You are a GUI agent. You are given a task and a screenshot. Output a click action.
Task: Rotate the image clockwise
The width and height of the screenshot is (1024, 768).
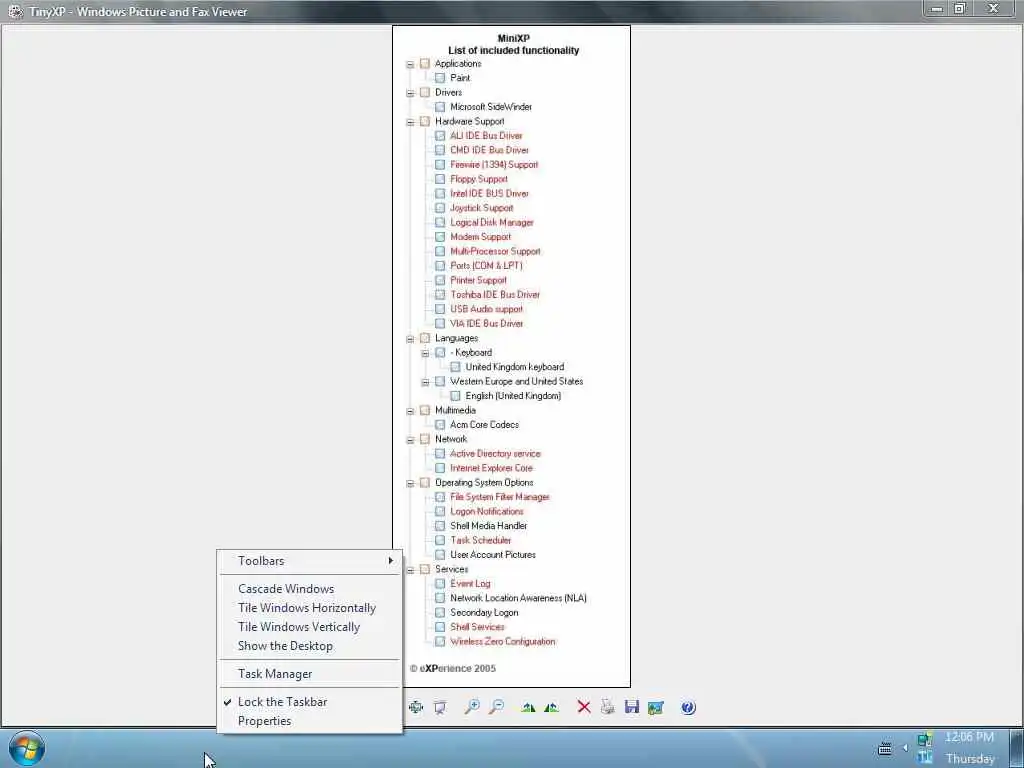[528, 707]
